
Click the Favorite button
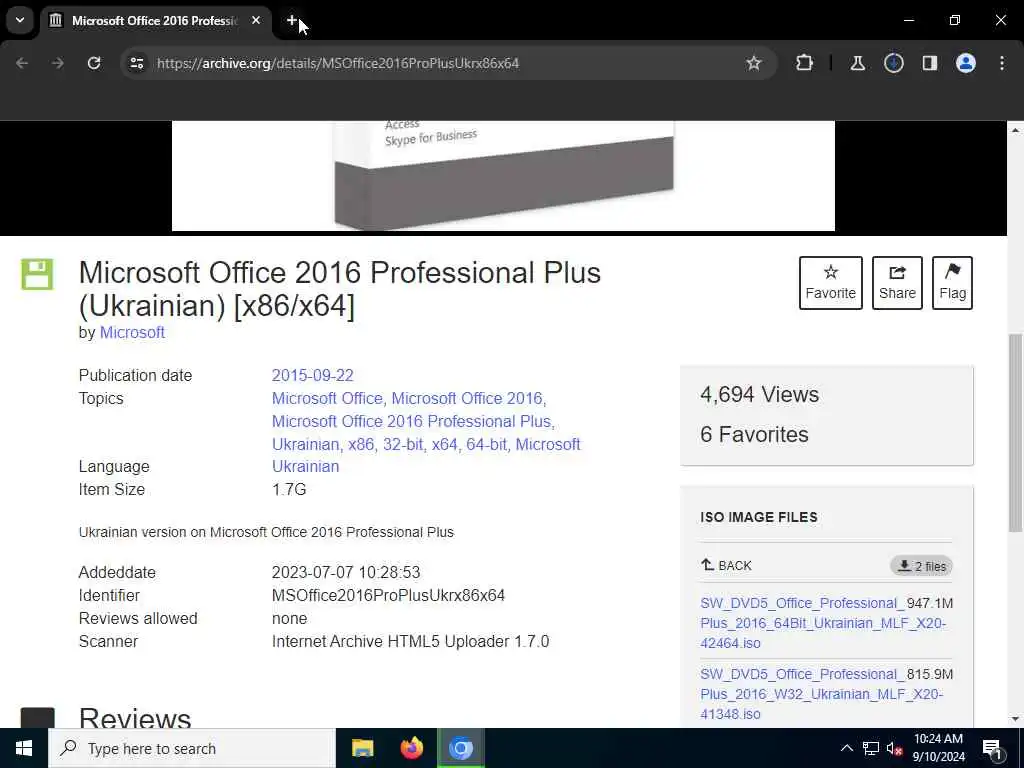pyautogui.click(x=831, y=283)
